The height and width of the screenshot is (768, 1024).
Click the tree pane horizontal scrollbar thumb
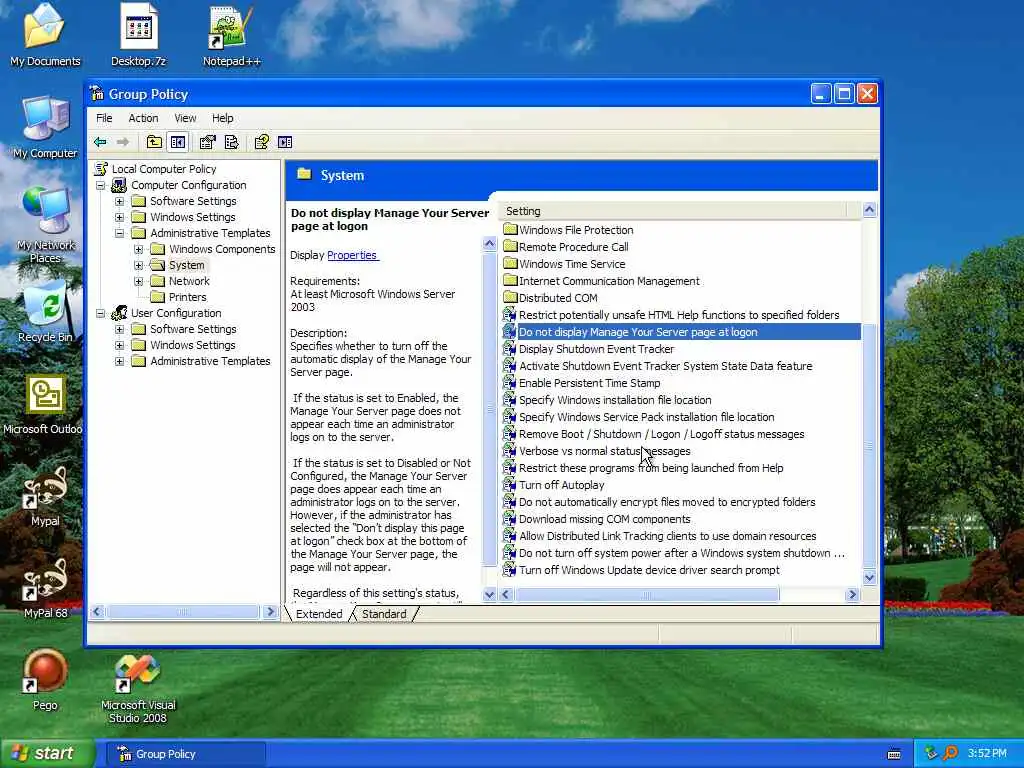click(184, 612)
